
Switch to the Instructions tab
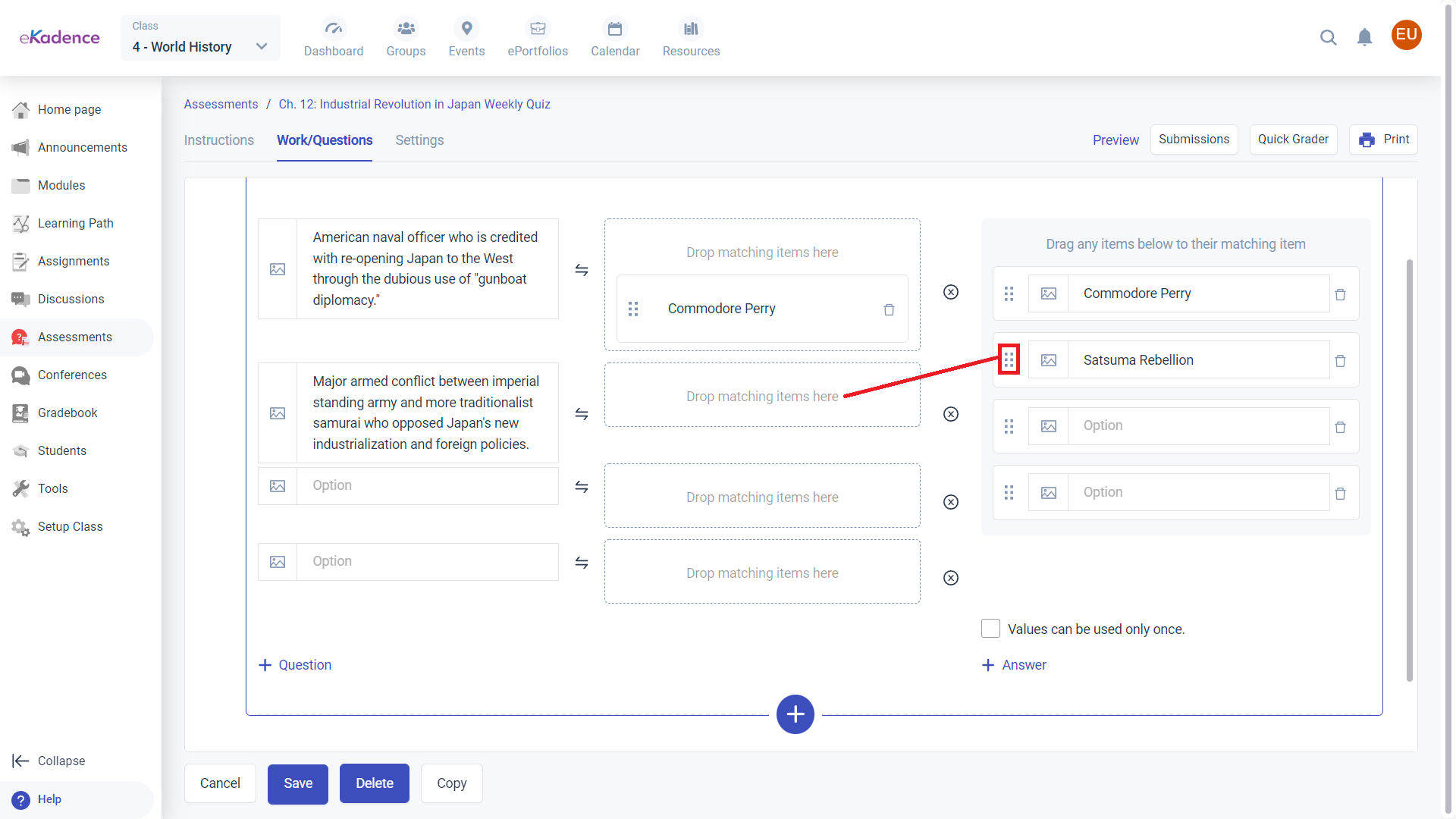pos(218,140)
